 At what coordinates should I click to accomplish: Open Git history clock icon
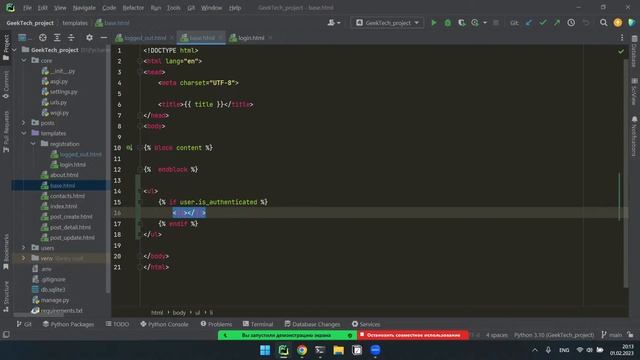tap(571, 23)
